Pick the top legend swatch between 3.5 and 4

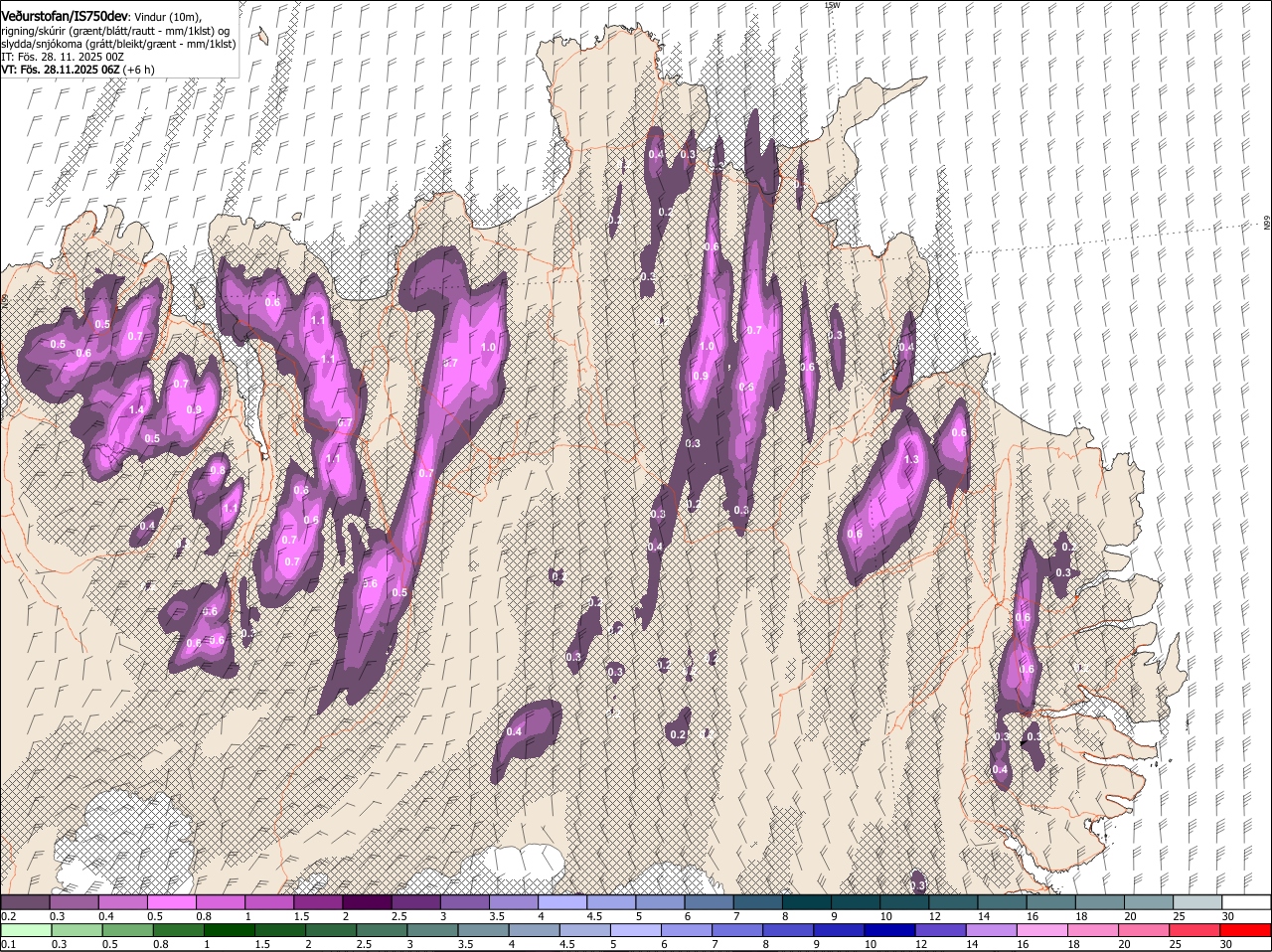point(513,902)
